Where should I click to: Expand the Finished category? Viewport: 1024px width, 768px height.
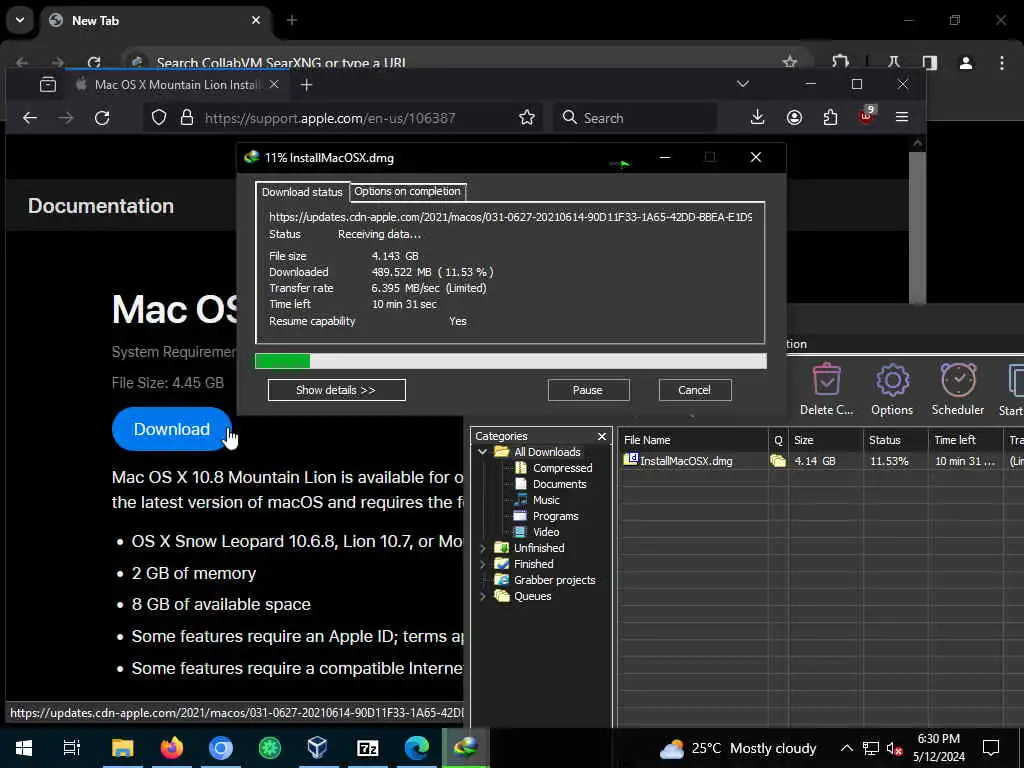pos(483,564)
